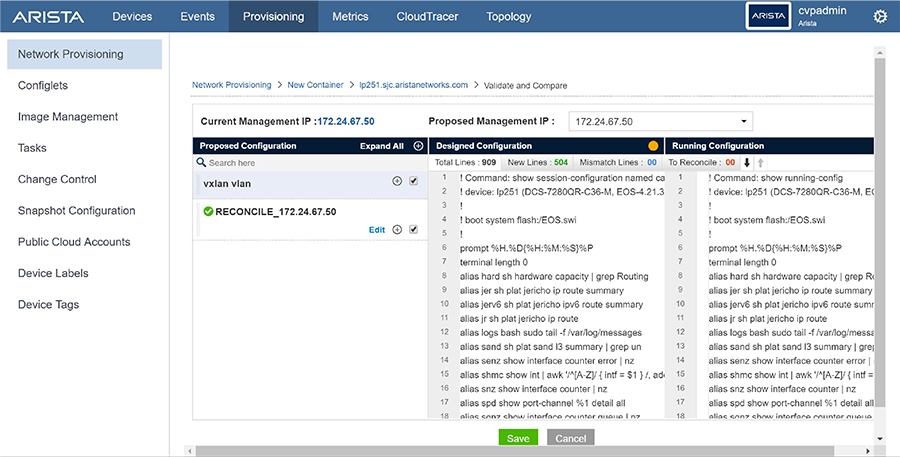Click the Validate and Compare breadcrumb text
The image size is (900, 457).
pos(525,86)
